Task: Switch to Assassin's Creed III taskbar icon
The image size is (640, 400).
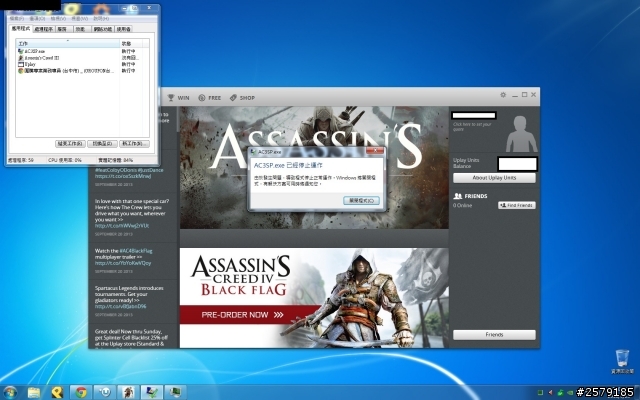Action: (x=129, y=392)
